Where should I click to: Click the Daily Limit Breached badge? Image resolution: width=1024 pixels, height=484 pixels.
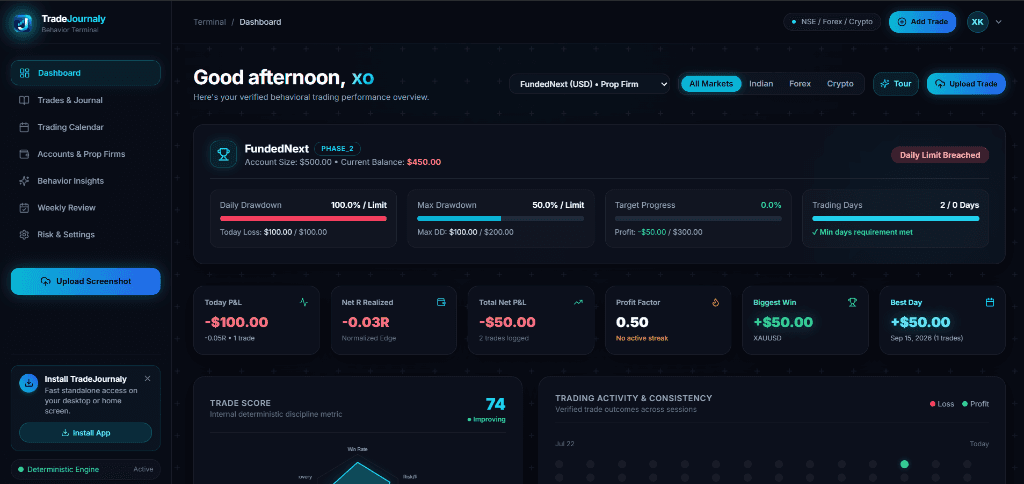(x=940, y=155)
